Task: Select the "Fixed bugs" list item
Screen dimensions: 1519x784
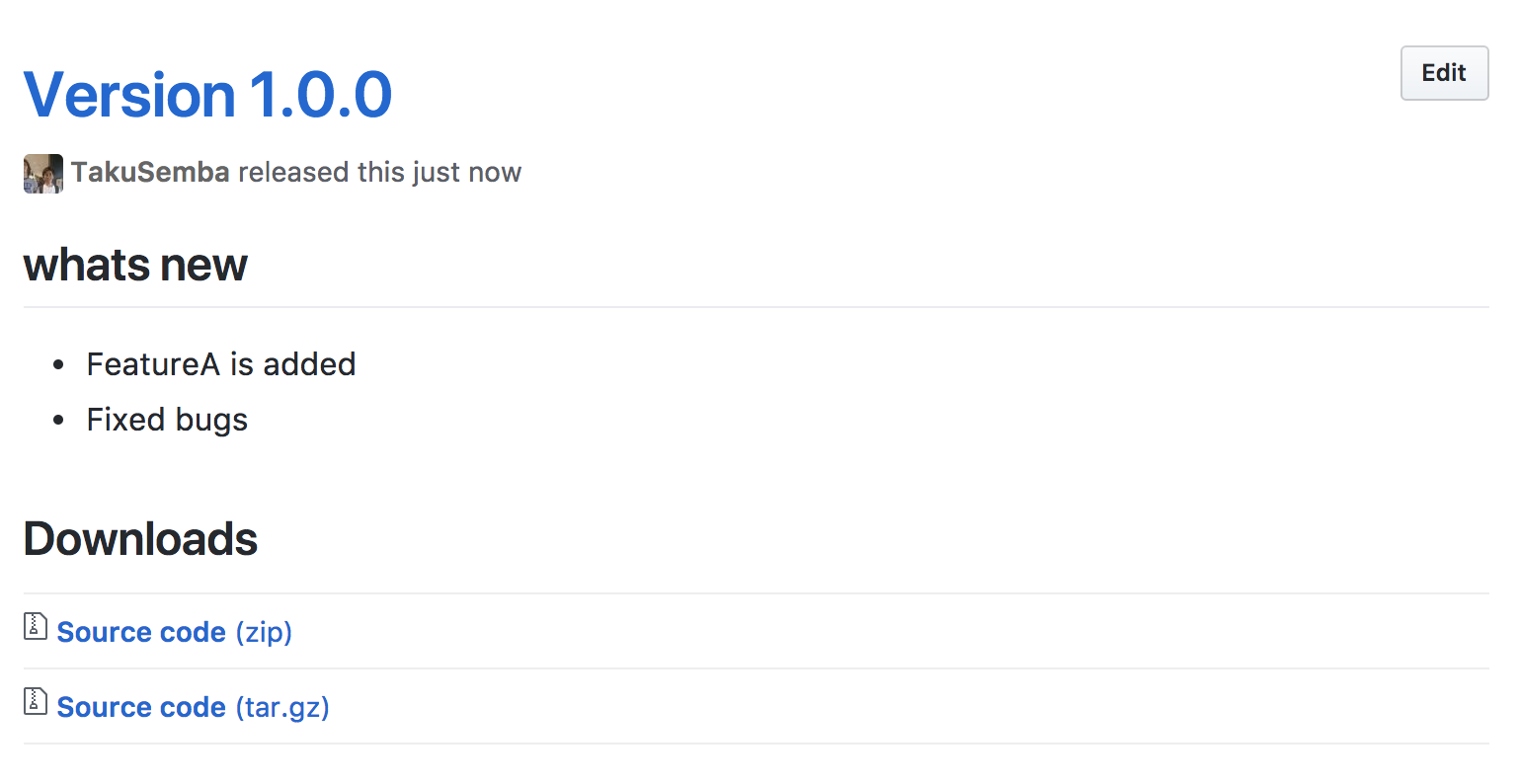Action: click(x=167, y=420)
